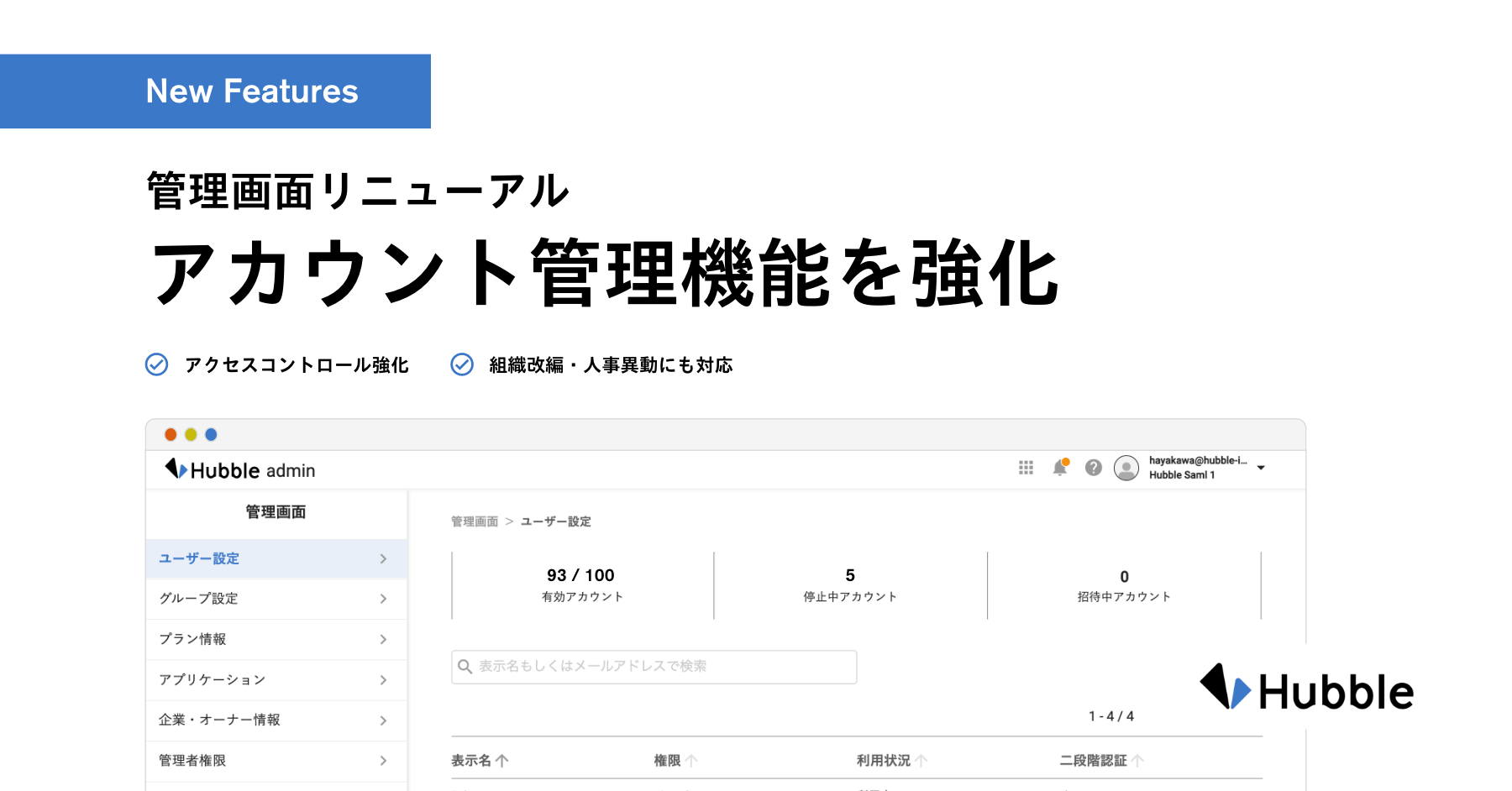1512x791 pixels.
Task: Click the blue checkmark beside アクセスコントロール強化
Action: (x=156, y=364)
